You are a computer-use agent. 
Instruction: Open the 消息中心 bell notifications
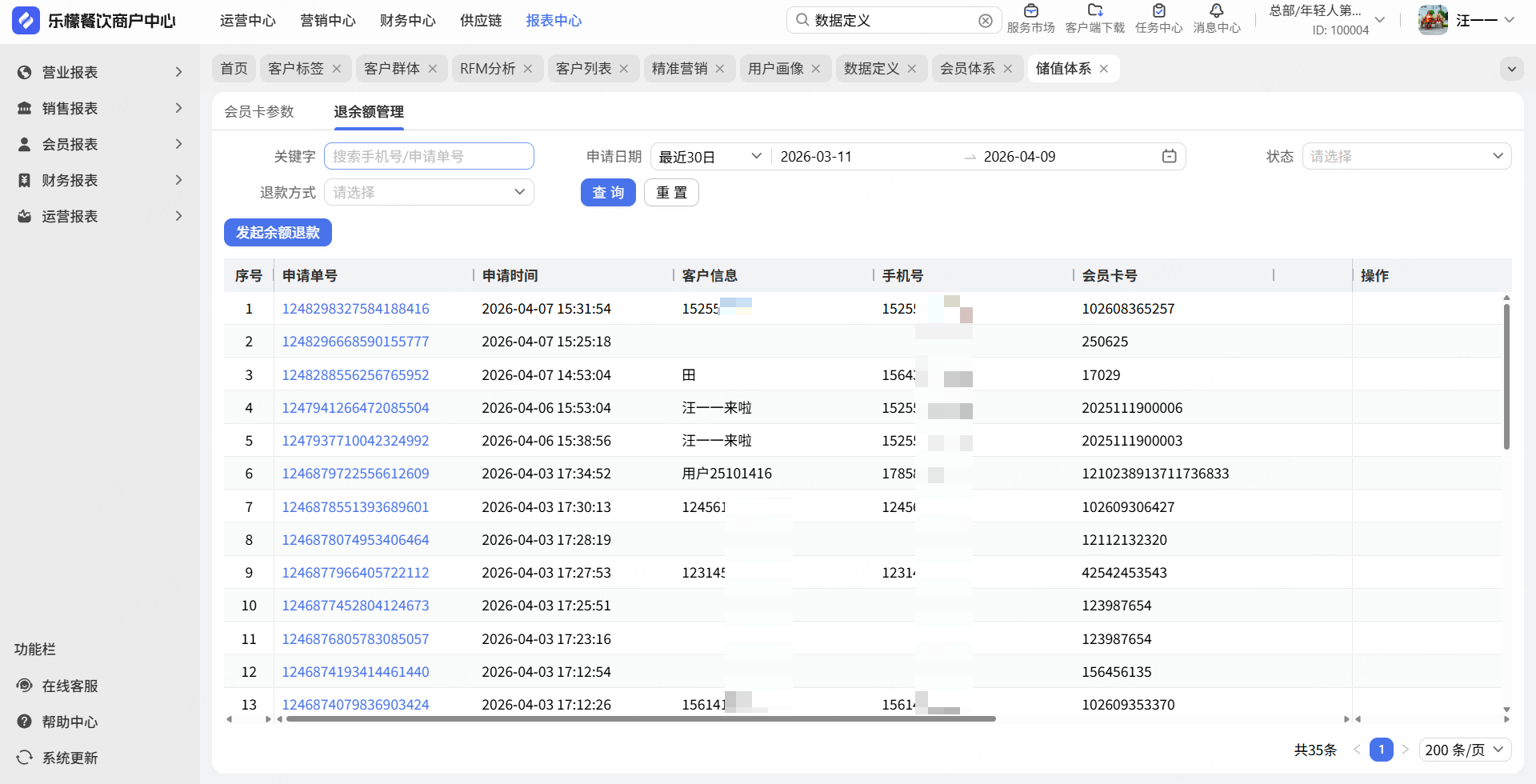tap(1216, 11)
